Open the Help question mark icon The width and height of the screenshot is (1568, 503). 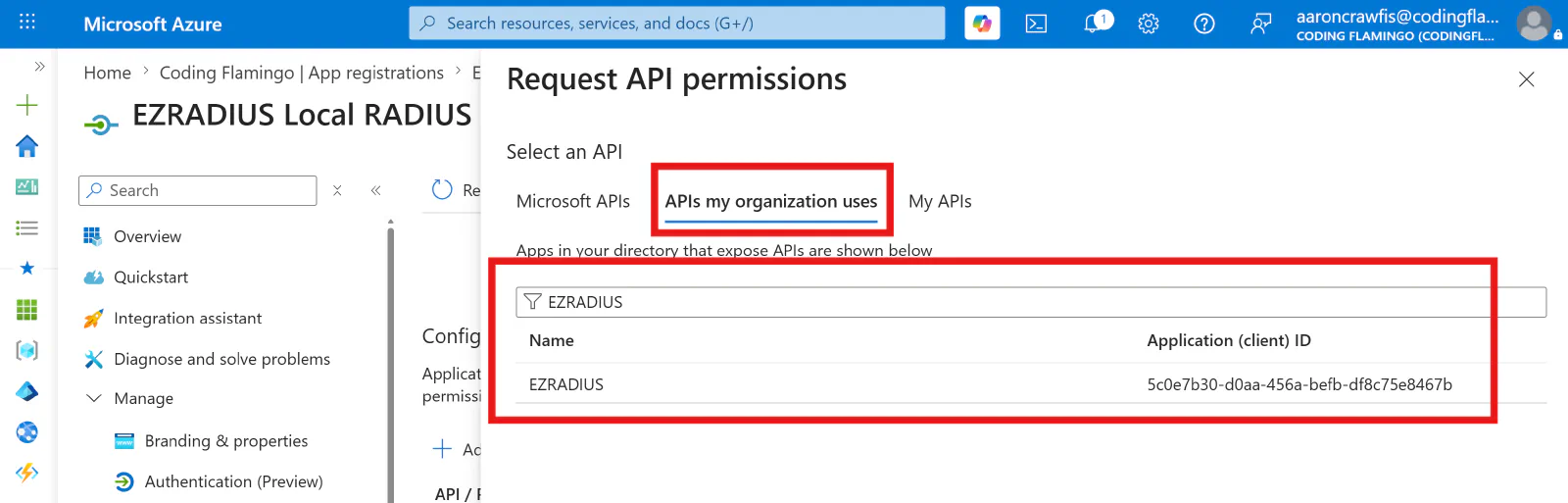1204,24
